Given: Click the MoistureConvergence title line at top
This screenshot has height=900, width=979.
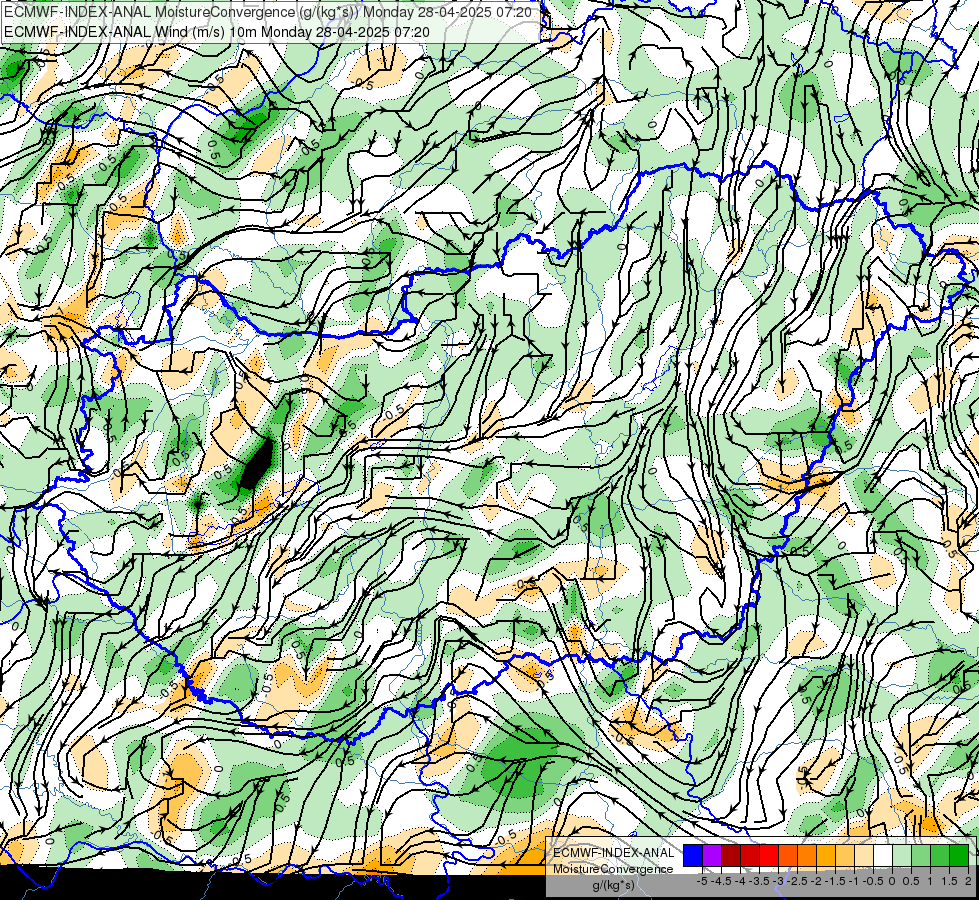Looking at the screenshot, I should pyautogui.click(x=268, y=12).
